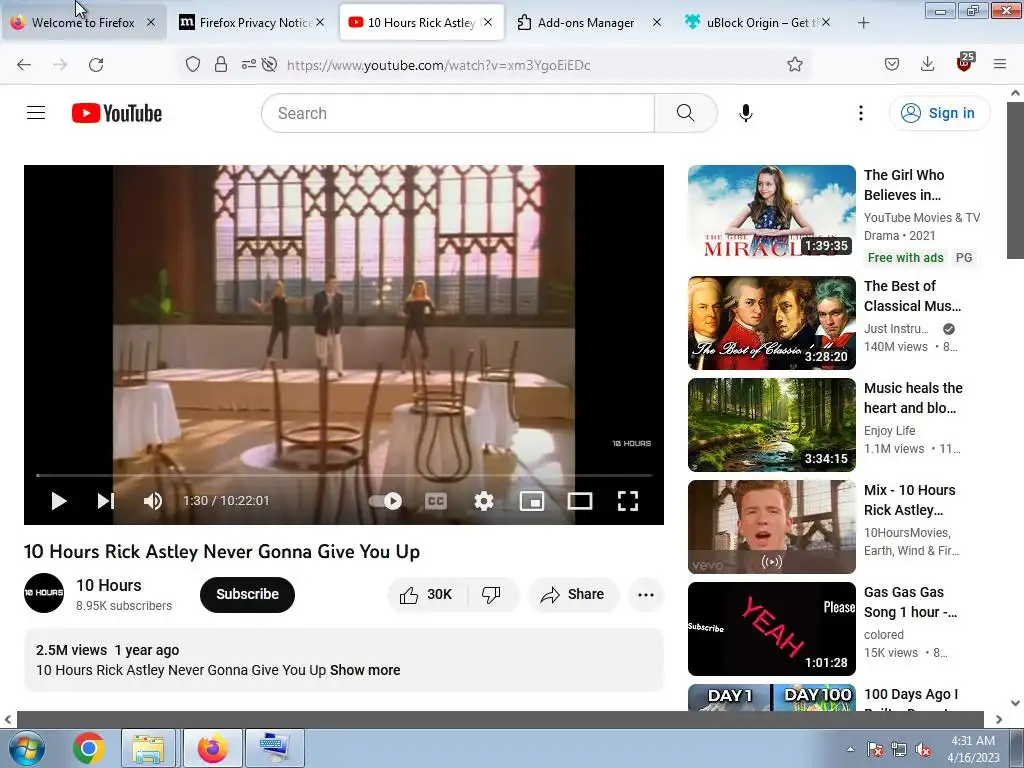Seek on the video progress bar

[x=344, y=475]
